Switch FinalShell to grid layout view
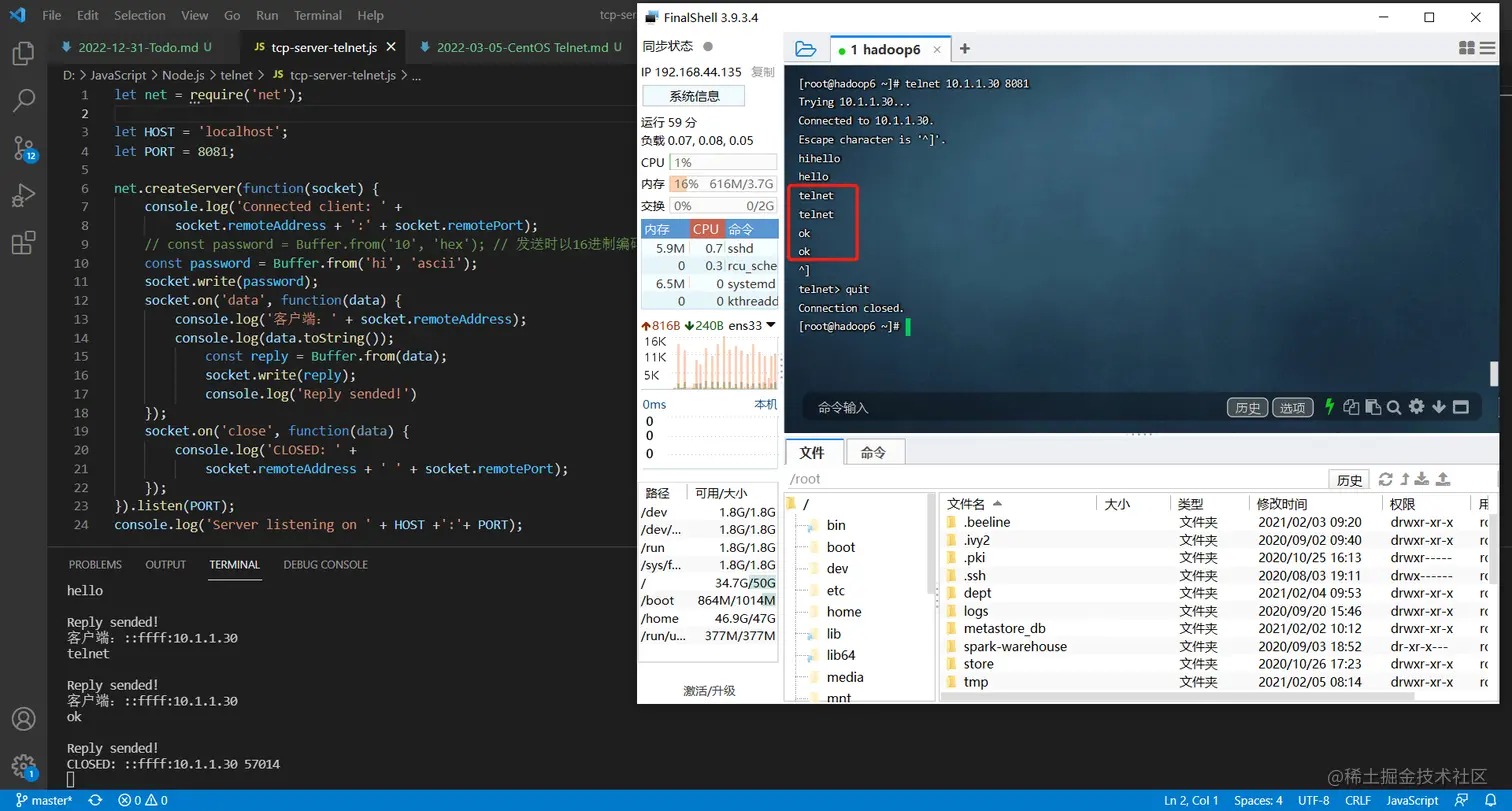Screen dimensions: 1512x811 [1467, 48]
